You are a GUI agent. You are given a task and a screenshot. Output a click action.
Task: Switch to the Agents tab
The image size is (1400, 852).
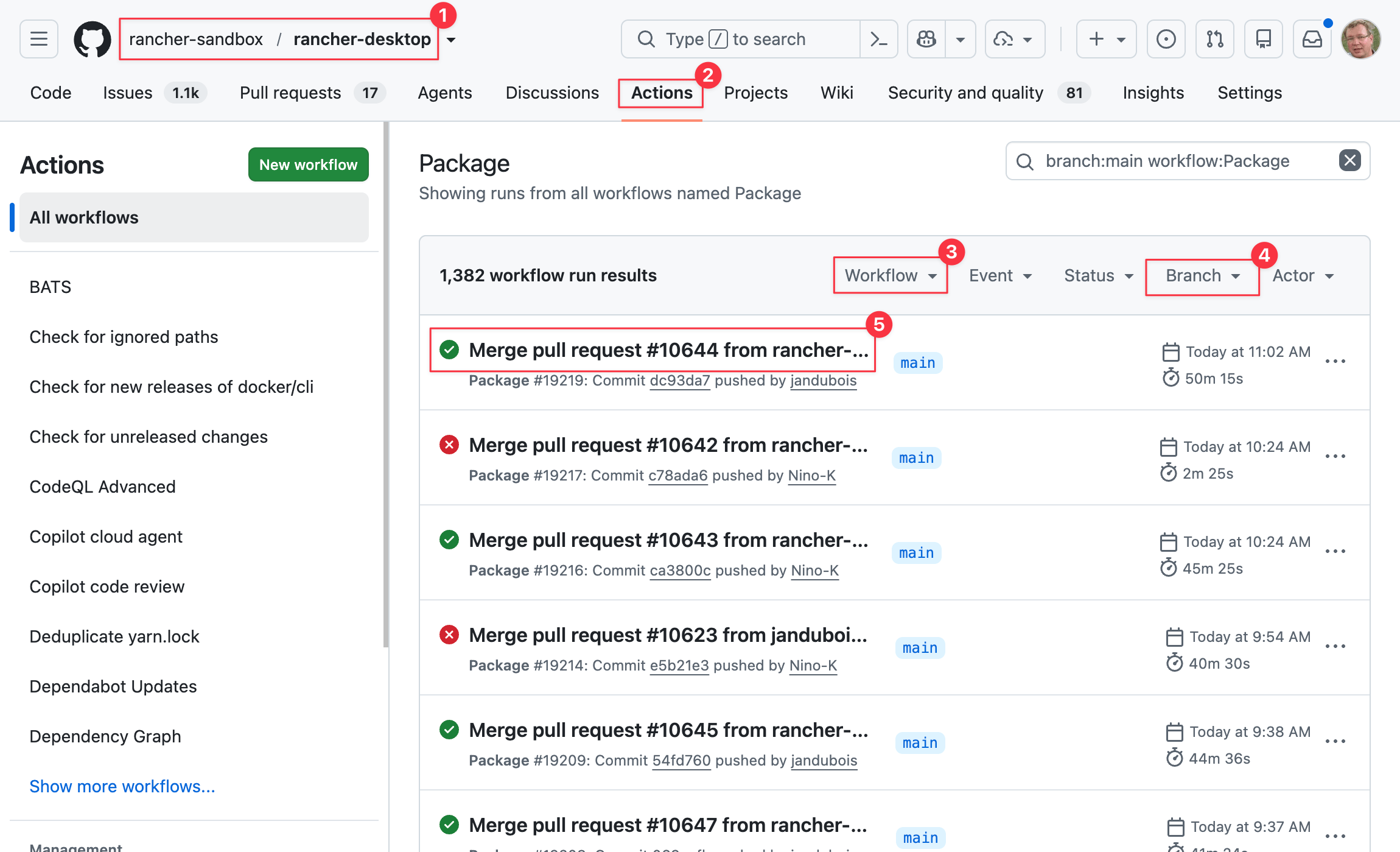click(x=445, y=93)
